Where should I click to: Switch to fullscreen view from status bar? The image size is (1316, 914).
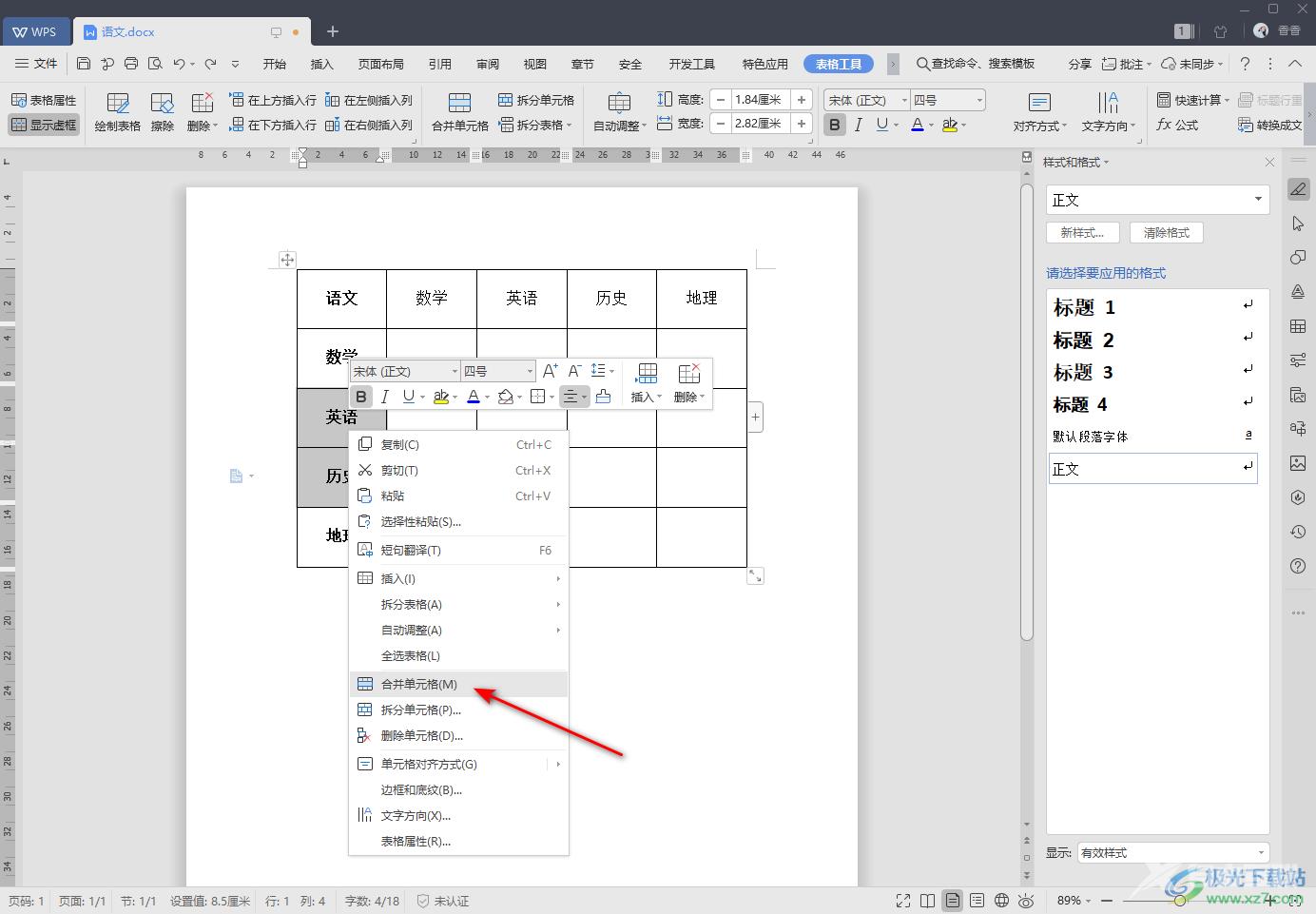[x=902, y=901]
